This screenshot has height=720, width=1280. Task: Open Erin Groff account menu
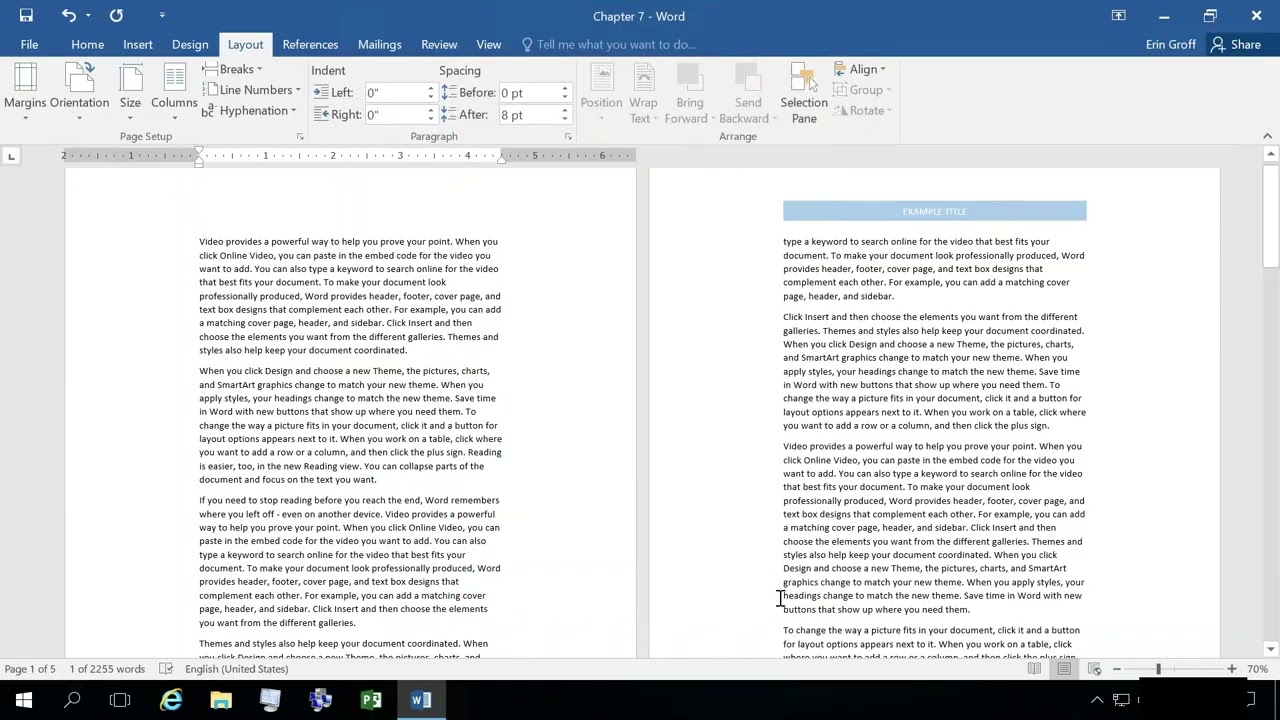point(1171,44)
